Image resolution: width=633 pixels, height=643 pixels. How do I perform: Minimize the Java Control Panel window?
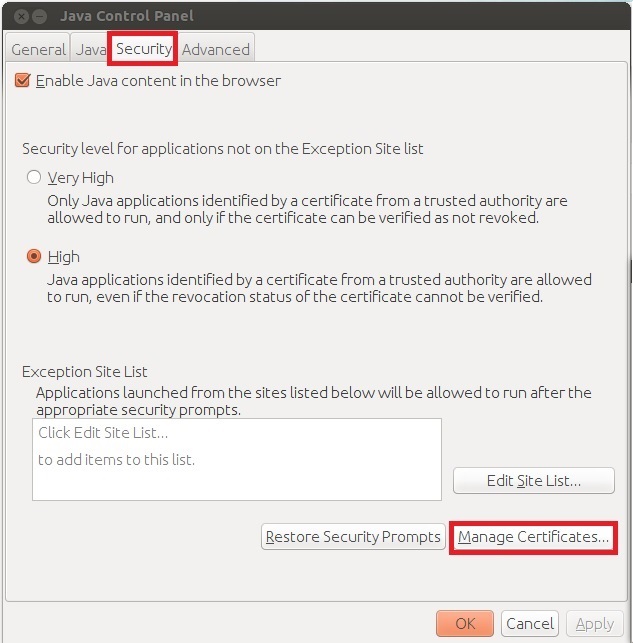tap(42, 16)
